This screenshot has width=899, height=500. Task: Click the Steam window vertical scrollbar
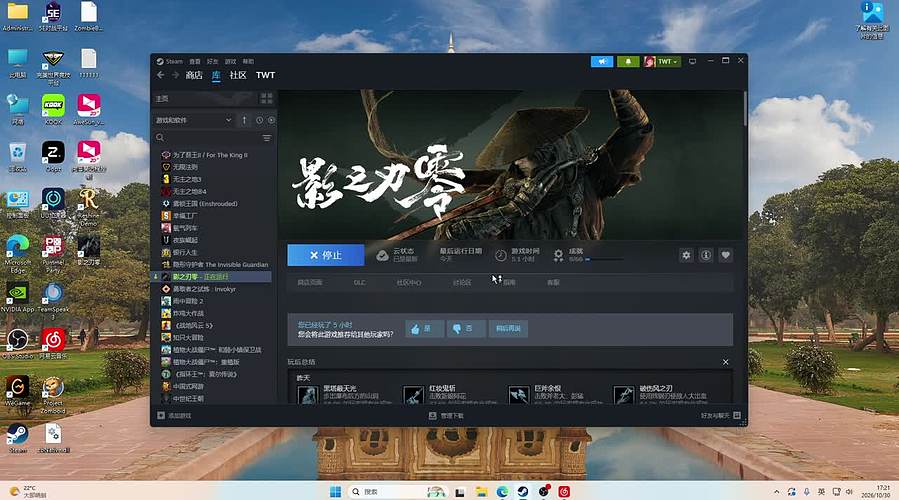pos(745,109)
